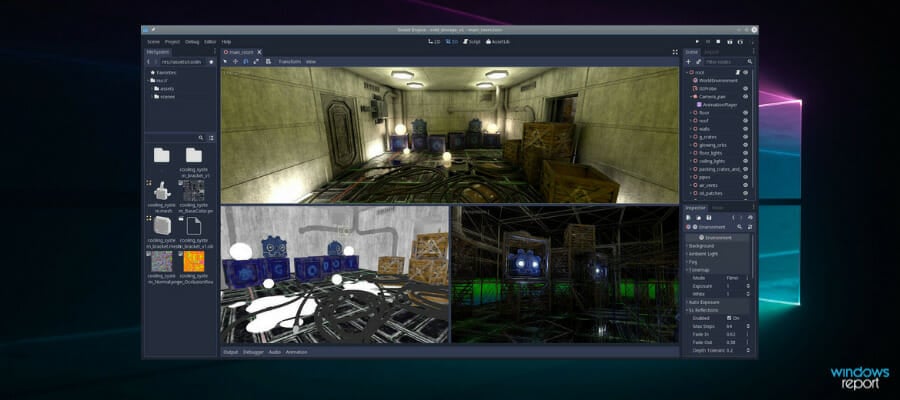
Task: Expand the assets folder in tree
Action: pyautogui.click(x=152, y=89)
